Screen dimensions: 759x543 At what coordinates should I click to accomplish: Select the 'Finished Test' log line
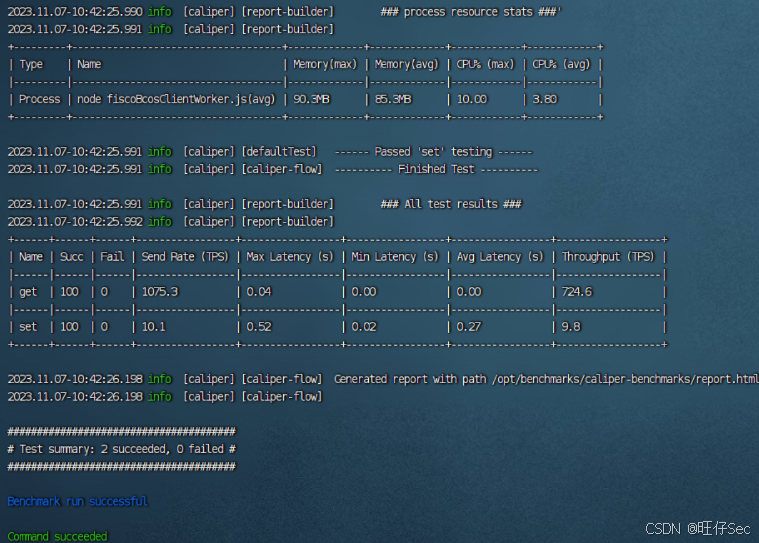[436, 169]
